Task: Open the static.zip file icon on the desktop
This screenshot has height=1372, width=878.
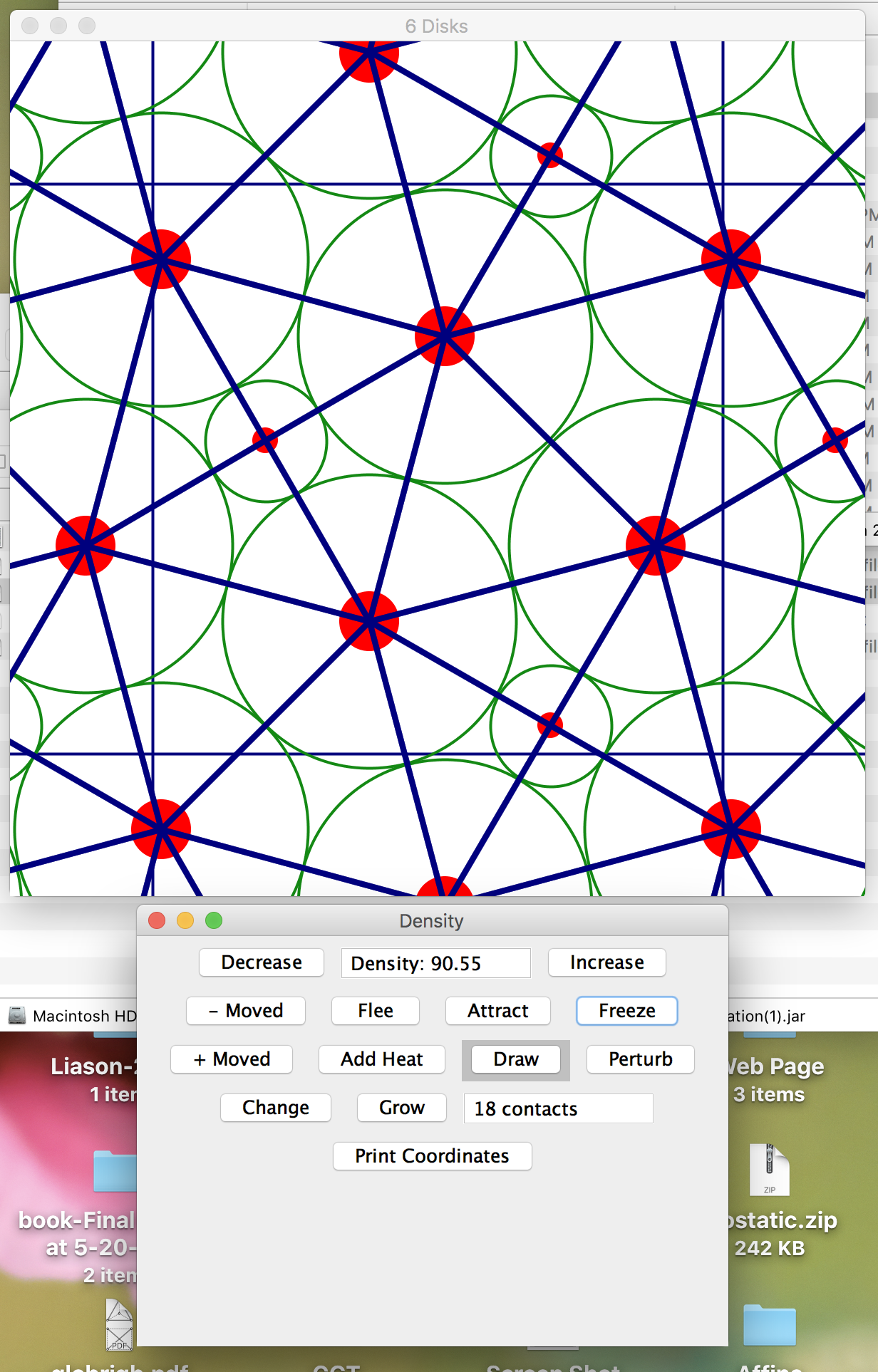Action: [x=770, y=1170]
